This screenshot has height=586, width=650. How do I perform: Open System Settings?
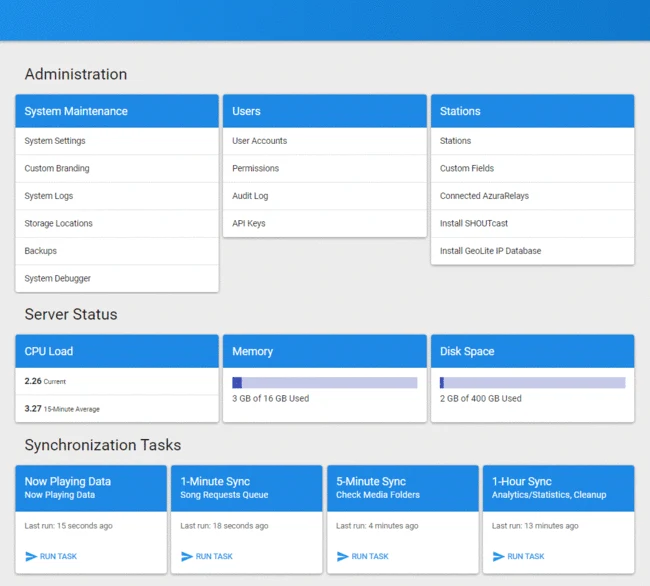pyautogui.click(x=117, y=141)
